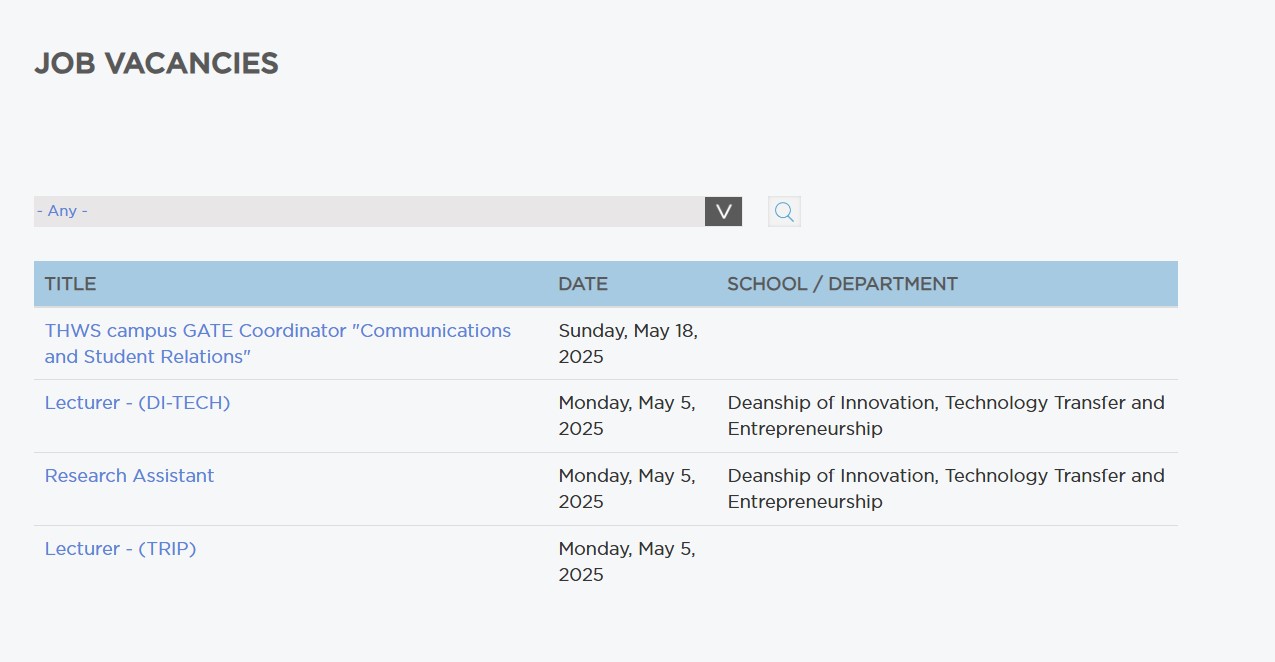The width and height of the screenshot is (1275, 662).
Task: Click the magnifier search icon
Action: [784, 211]
